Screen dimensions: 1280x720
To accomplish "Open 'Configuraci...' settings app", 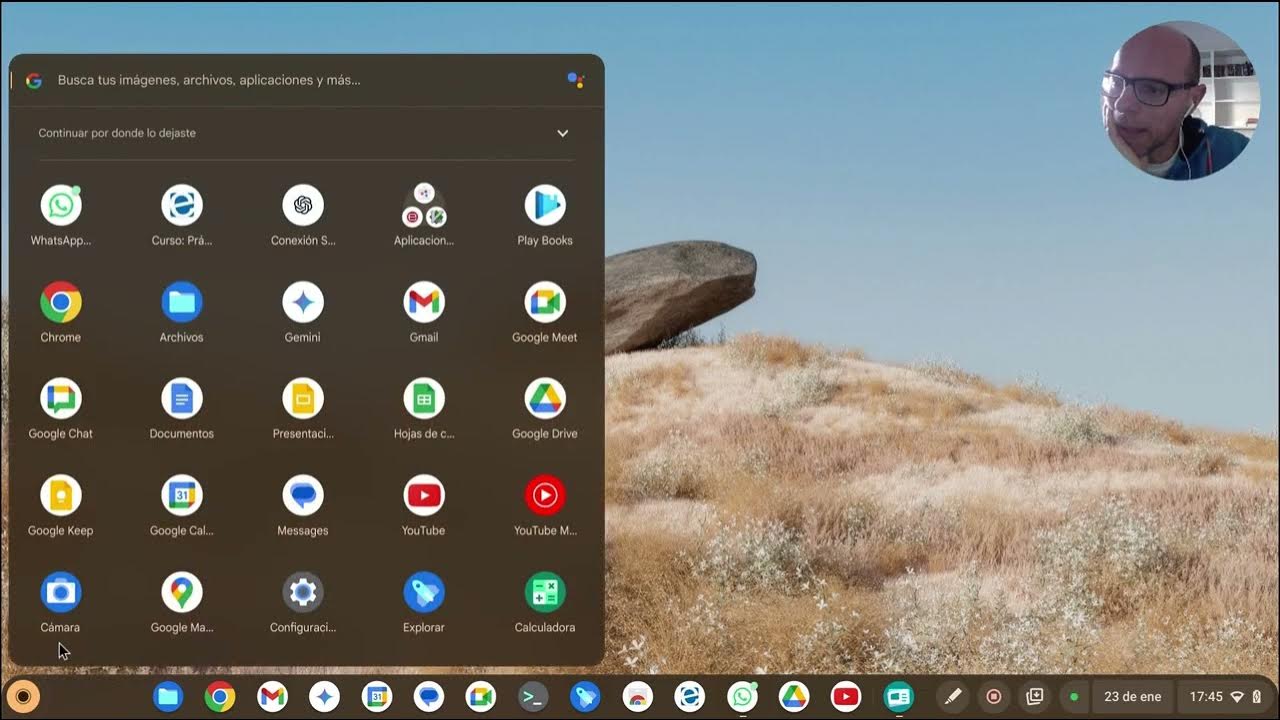I will (x=303, y=592).
